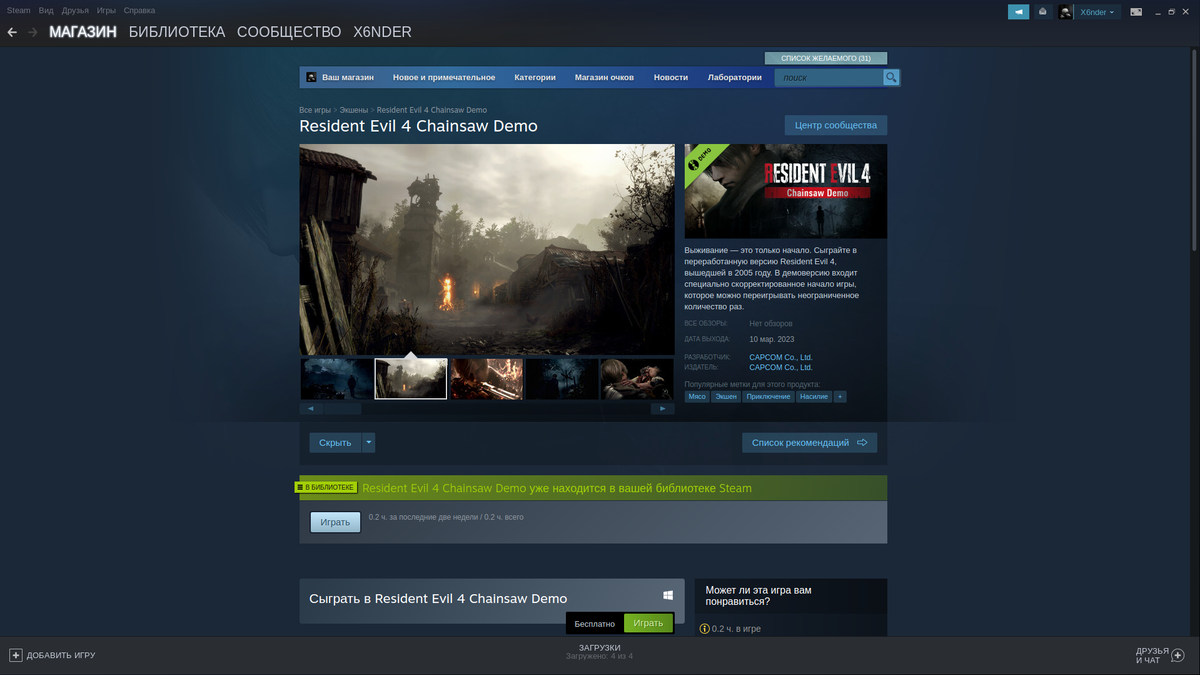
Task: Click the Все игры breadcrumb
Action: click(x=315, y=110)
